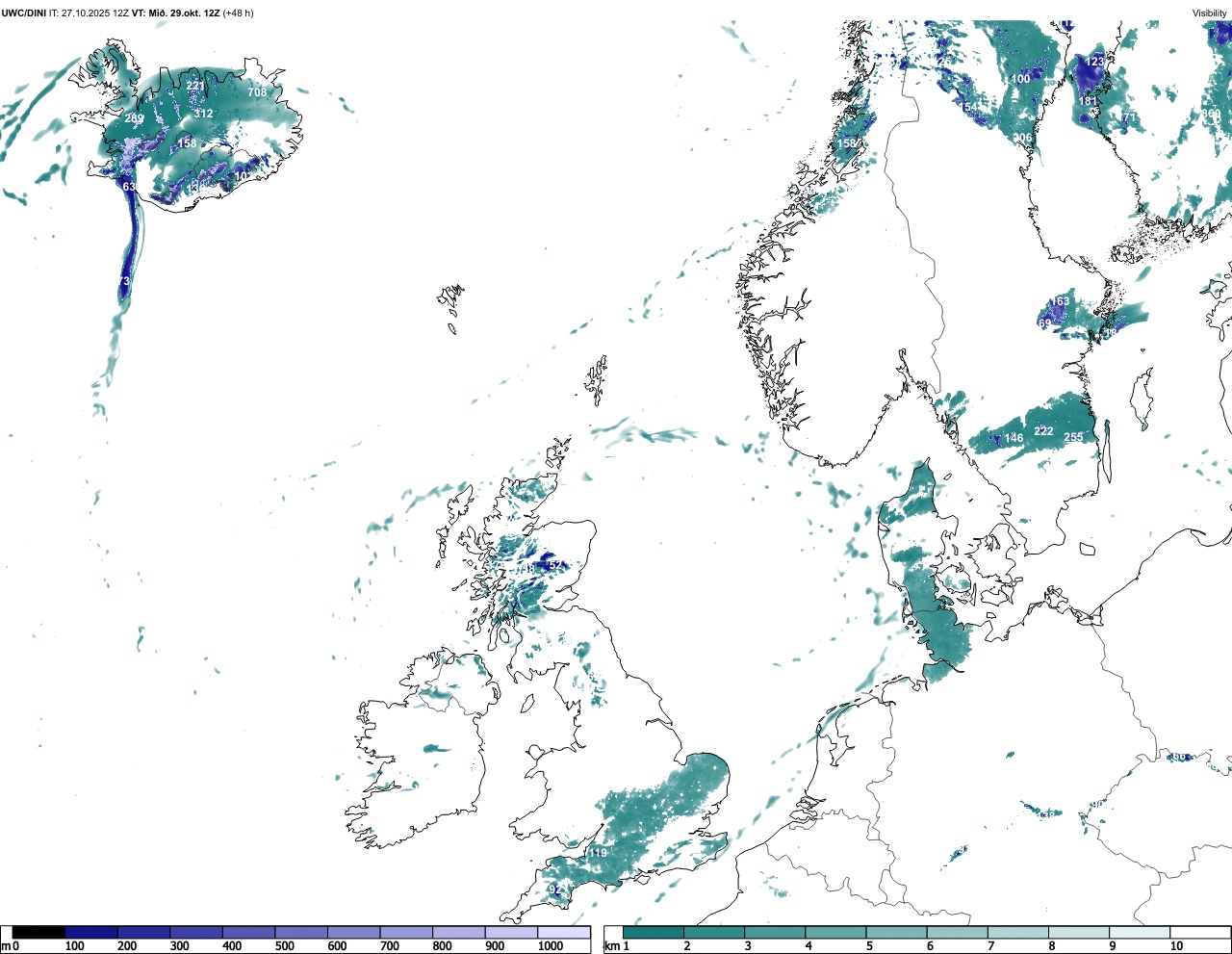This screenshot has width=1232, height=954.
Task: Click the 'km' unit label of right legend
Action: coord(611,946)
